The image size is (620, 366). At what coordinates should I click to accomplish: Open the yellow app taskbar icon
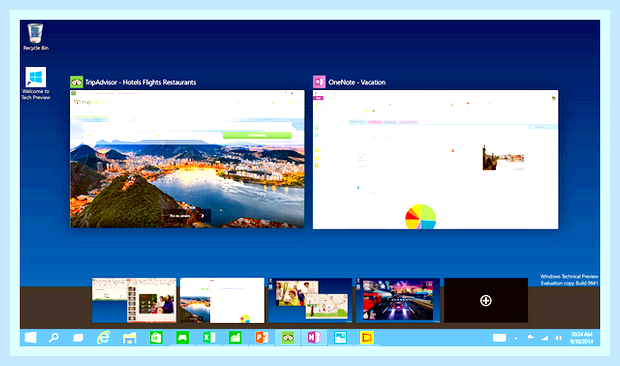tap(367, 338)
